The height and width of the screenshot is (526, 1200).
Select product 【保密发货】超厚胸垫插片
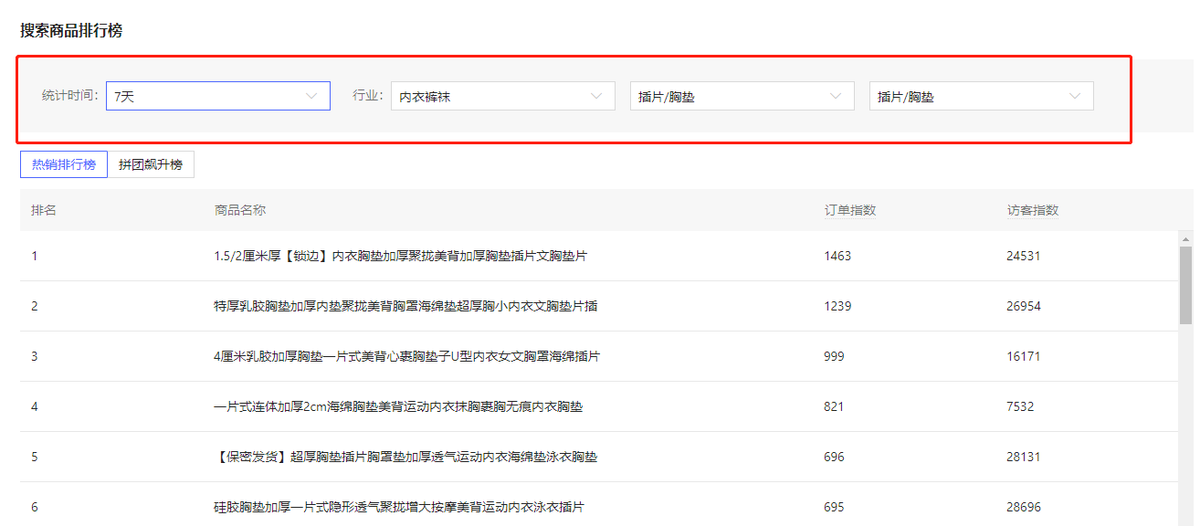(406, 457)
